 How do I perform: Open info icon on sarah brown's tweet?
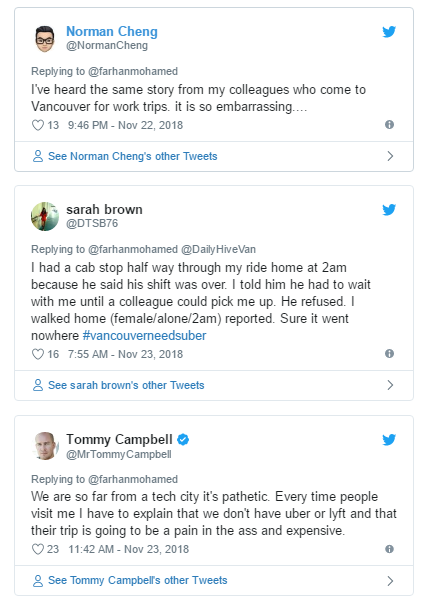coord(389,353)
